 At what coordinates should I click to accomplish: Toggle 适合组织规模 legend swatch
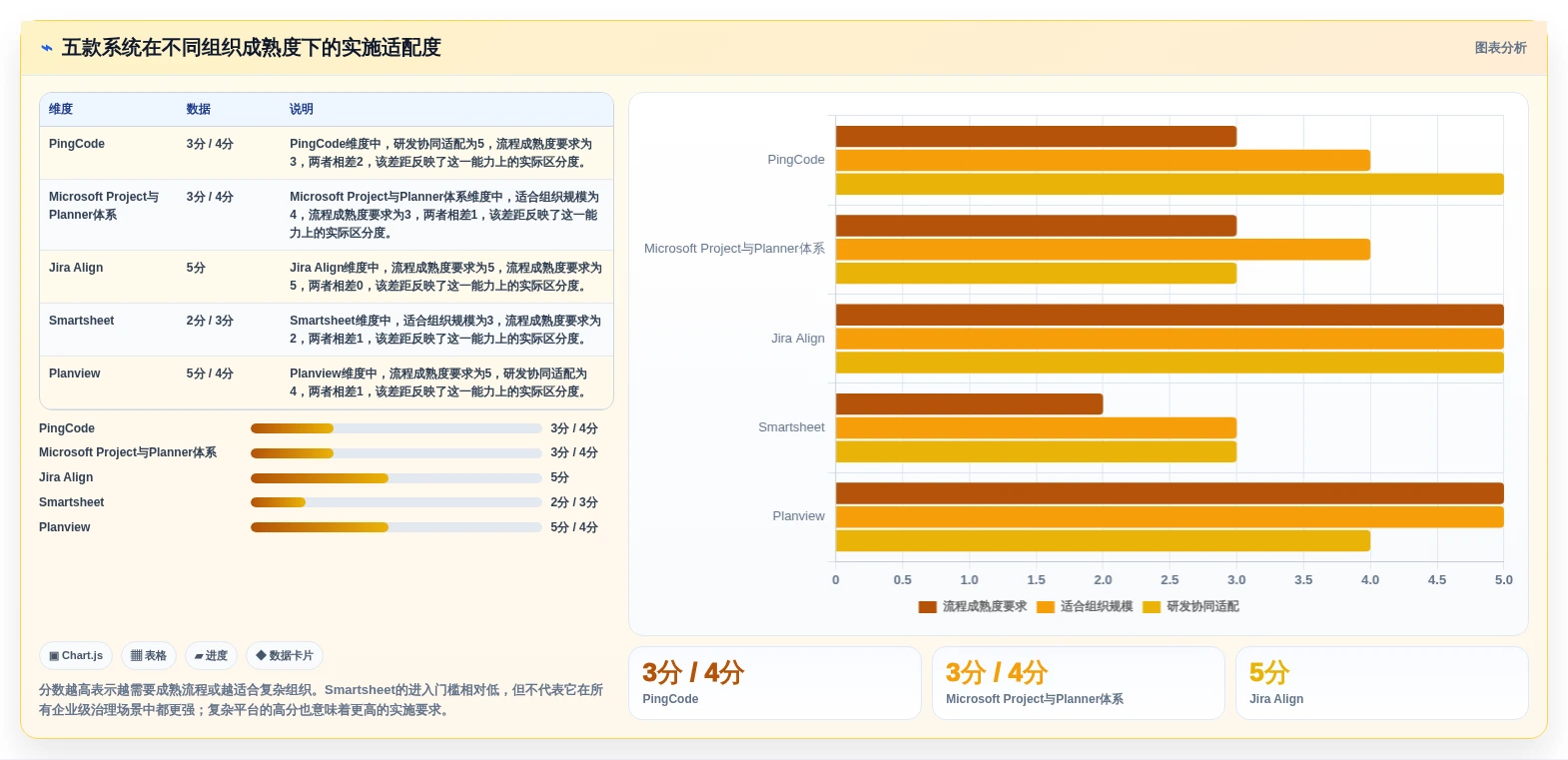(1046, 607)
